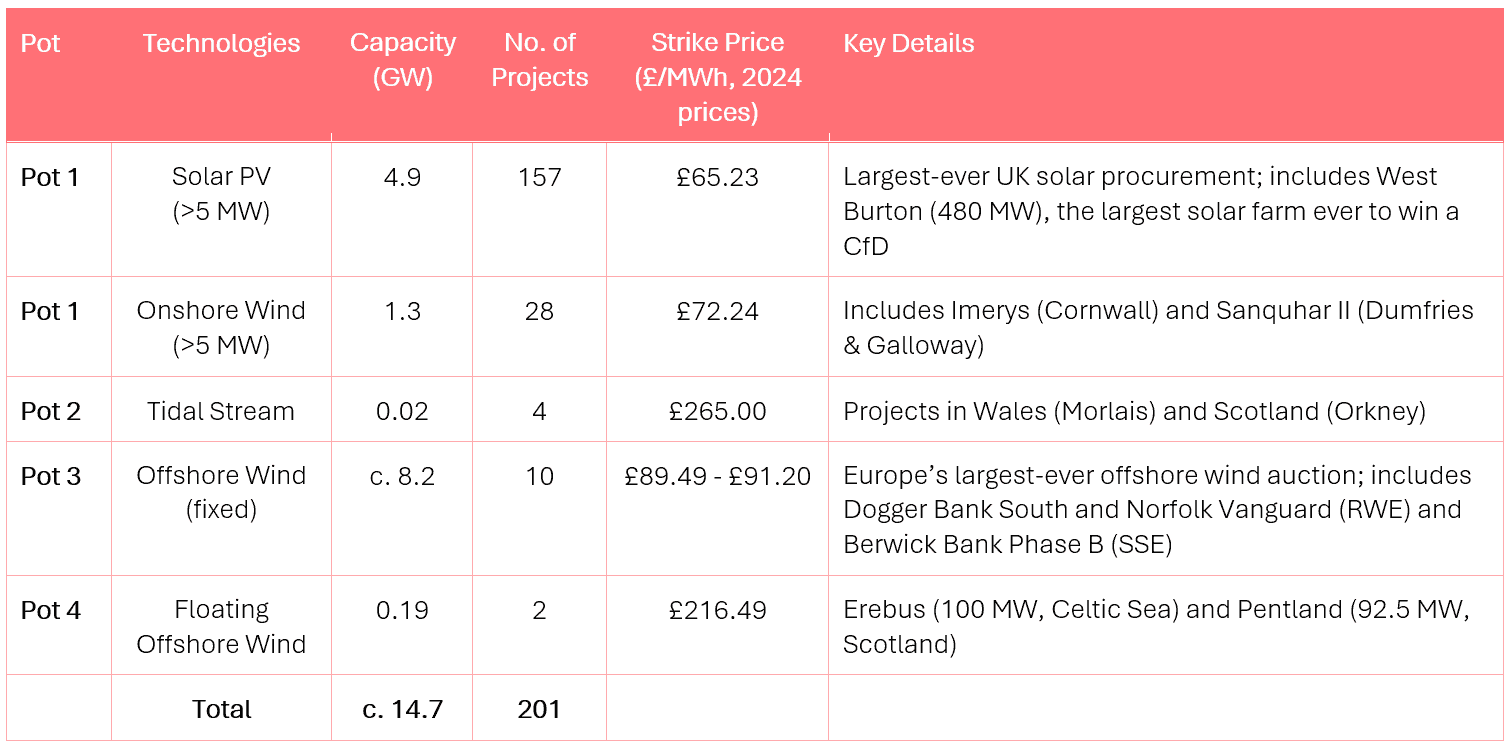1508x747 pixels.
Task: Click the No. of Projects header
Action: coord(539,60)
